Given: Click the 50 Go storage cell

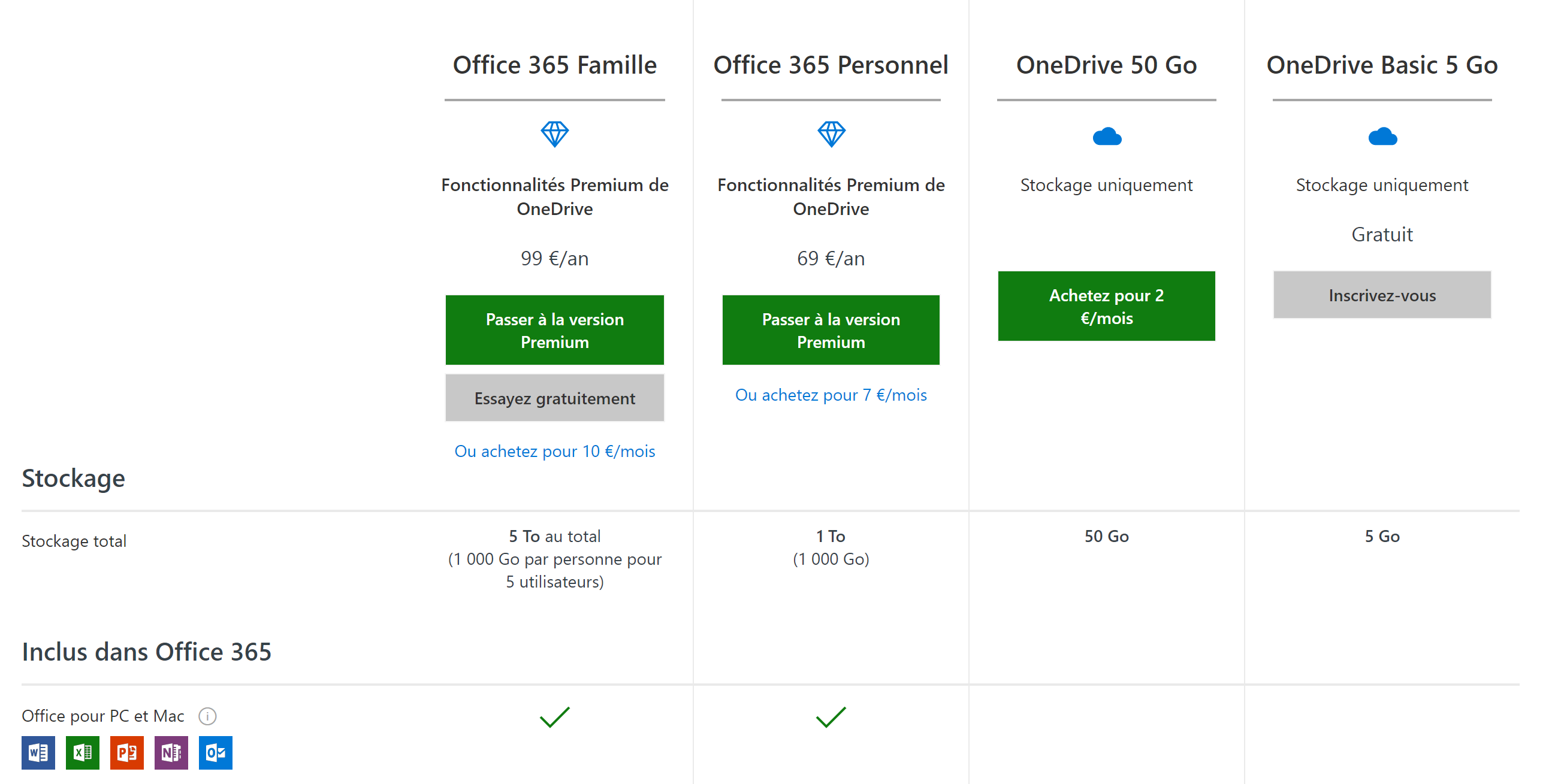Looking at the screenshot, I should [1107, 537].
